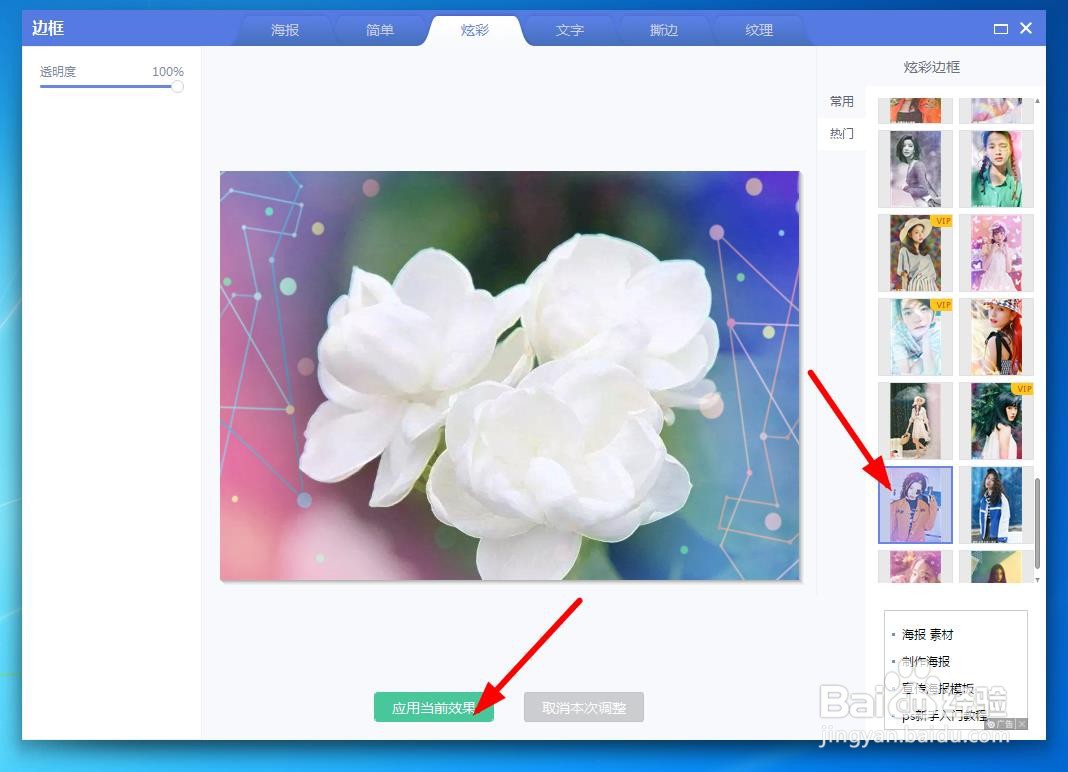Select the 常用 category
Viewport: 1068px width, 772px height.
tap(842, 102)
